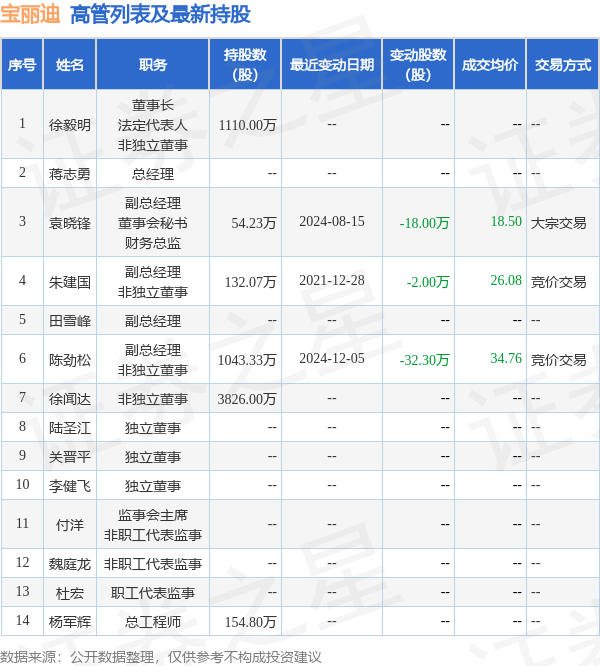Viewport: 600px width, 666px height.
Task: Select the date 2024-08-15 cell
Action: pos(331,222)
